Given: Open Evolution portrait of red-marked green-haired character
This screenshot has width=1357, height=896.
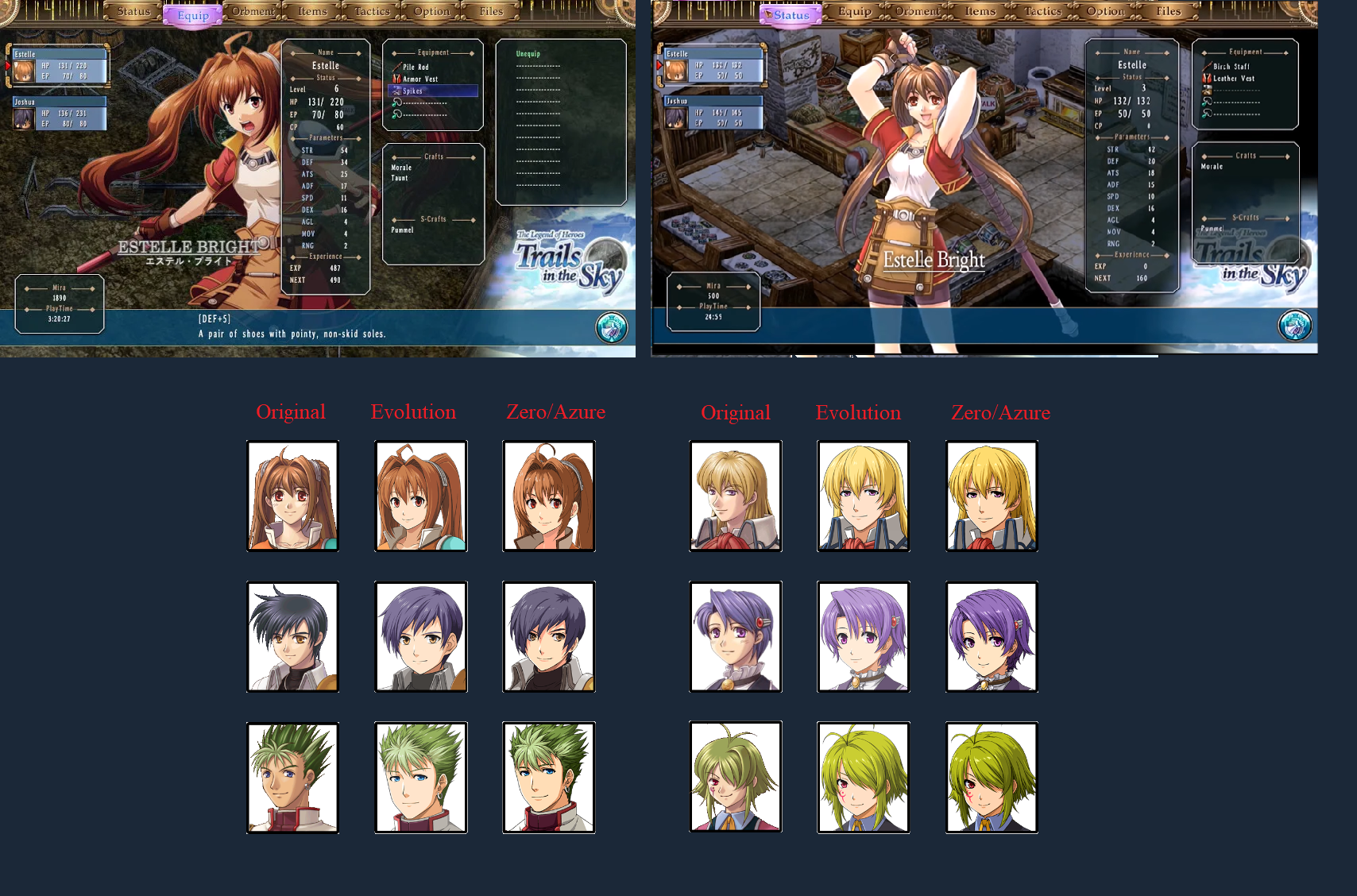Looking at the screenshot, I should coord(864,778).
